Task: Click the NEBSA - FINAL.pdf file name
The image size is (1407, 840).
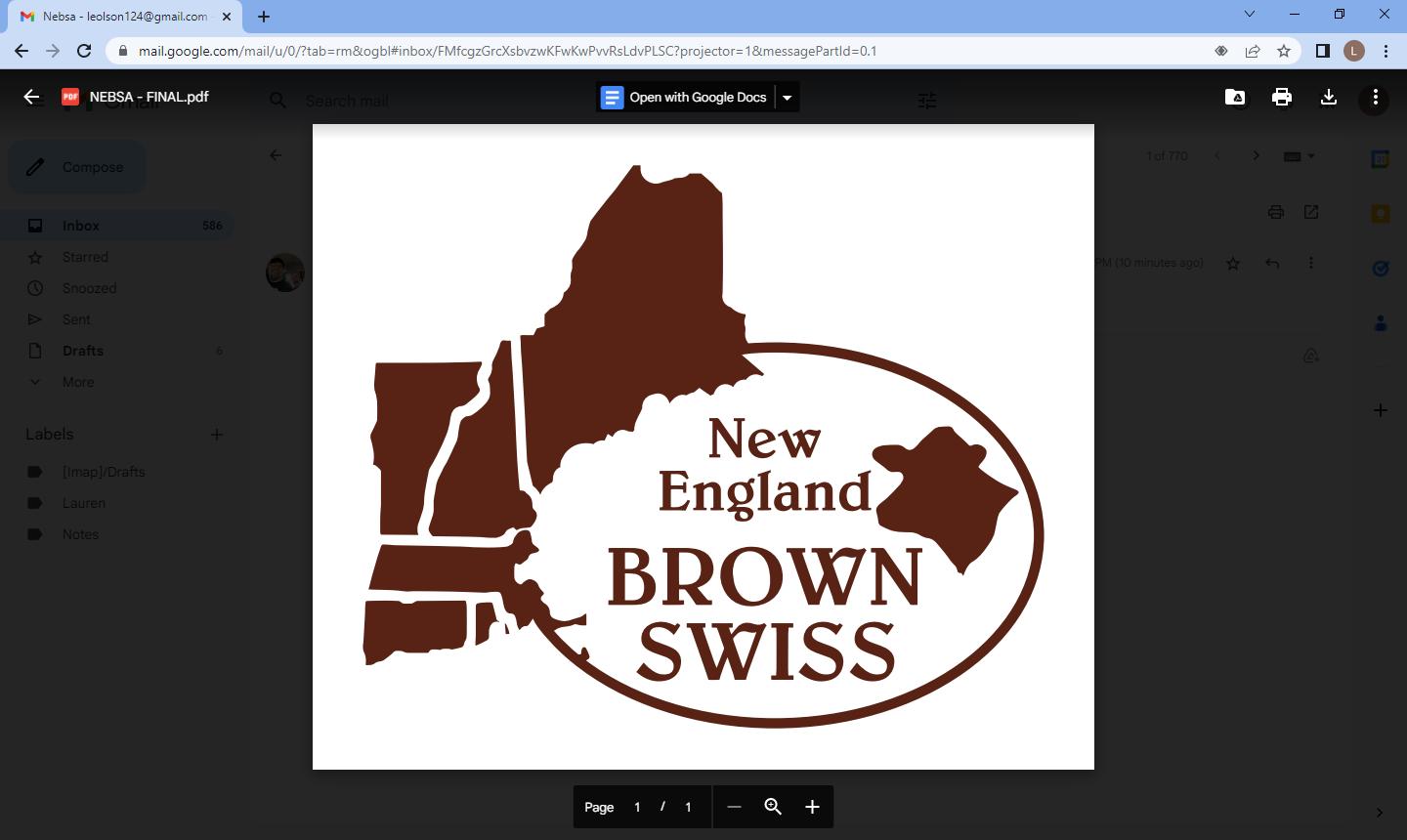Action: pos(149,97)
